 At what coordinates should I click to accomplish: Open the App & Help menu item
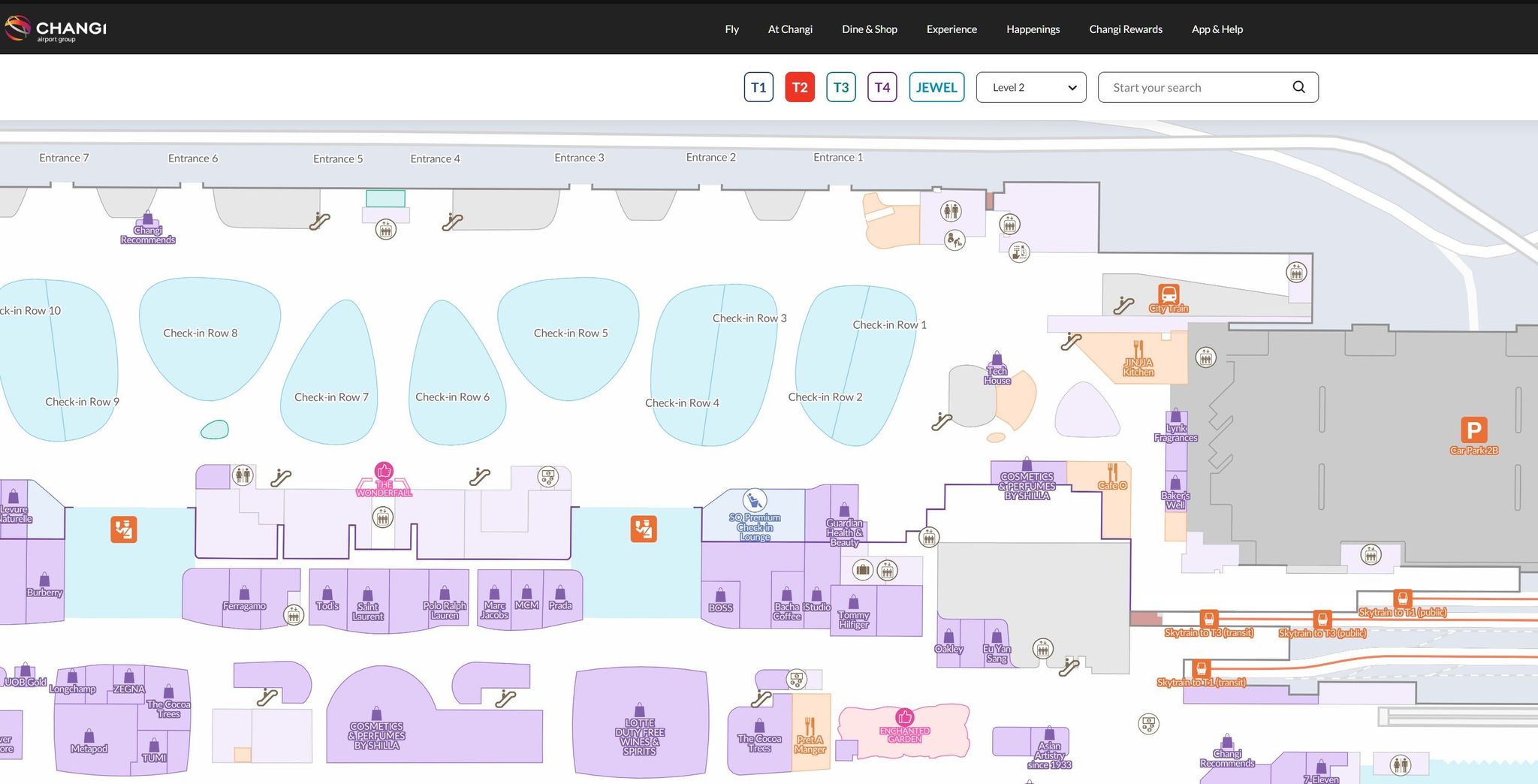point(1217,29)
